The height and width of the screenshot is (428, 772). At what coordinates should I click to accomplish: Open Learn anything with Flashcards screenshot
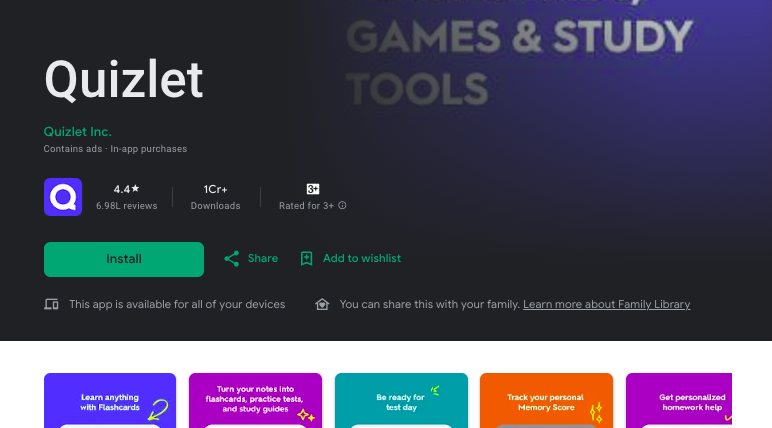click(x=110, y=400)
